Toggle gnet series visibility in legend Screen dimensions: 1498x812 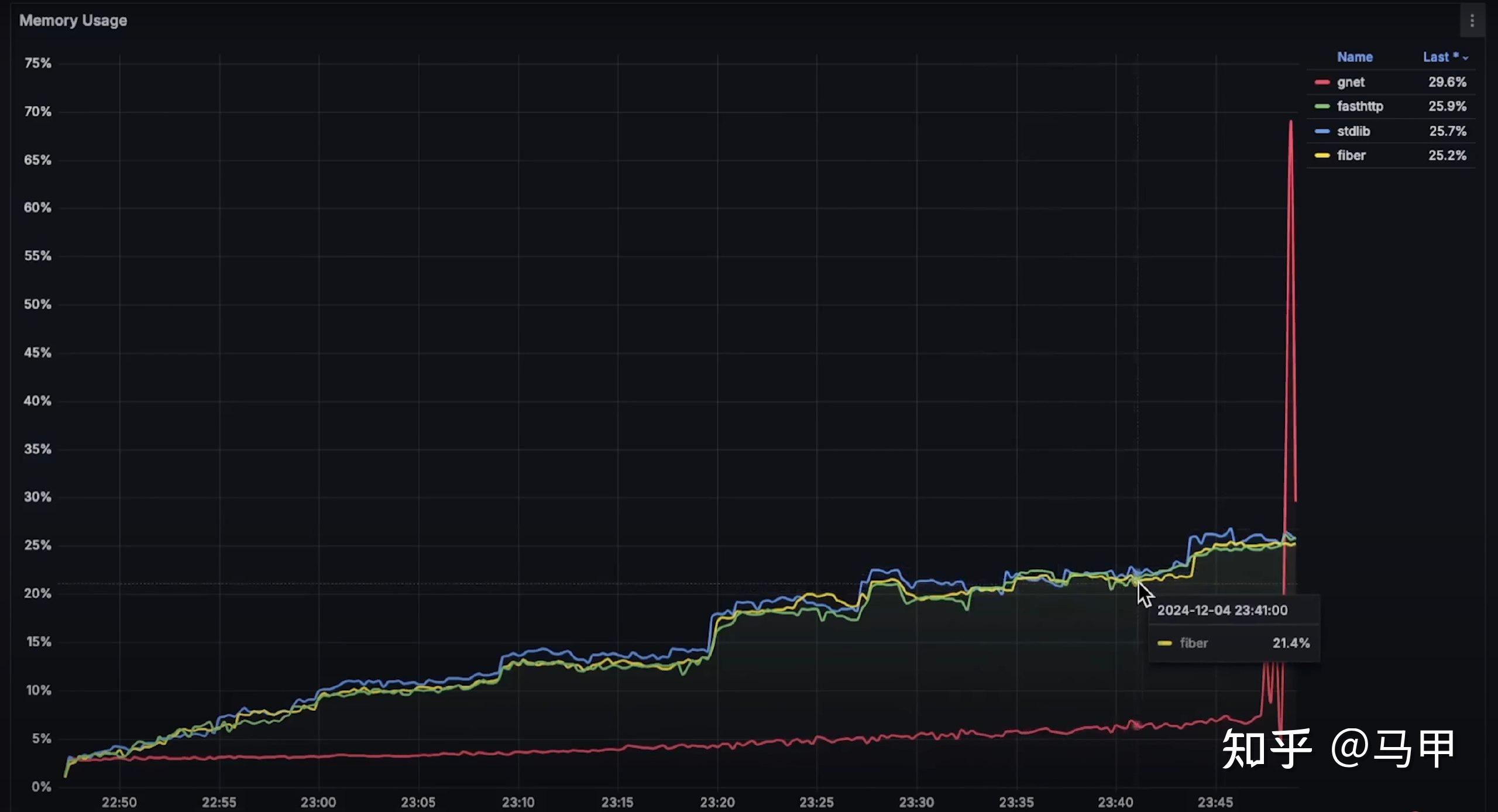(1351, 82)
